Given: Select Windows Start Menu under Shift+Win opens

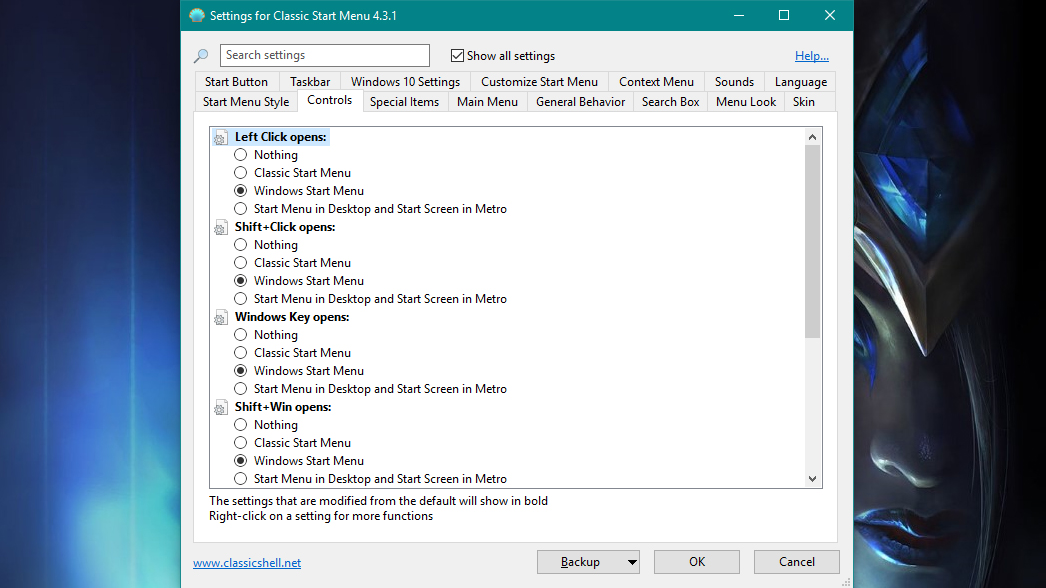Looking at the screenshot, I should point(241,461).
